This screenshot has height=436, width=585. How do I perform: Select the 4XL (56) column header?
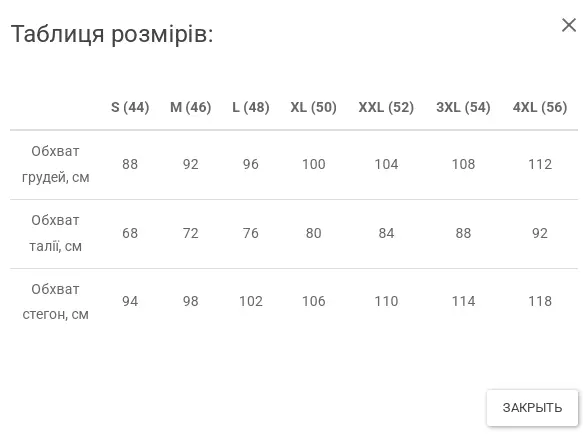(x=540, y=107)
